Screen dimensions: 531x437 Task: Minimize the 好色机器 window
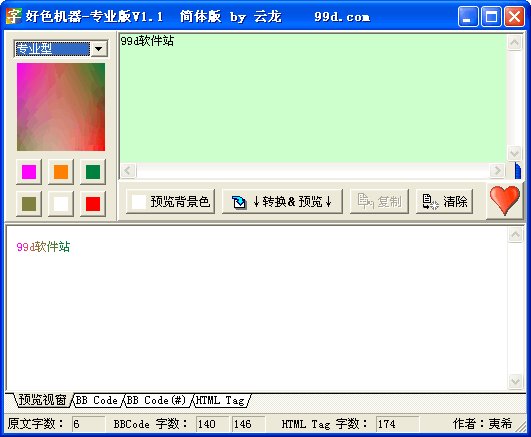pyautogui.click(x=467, y=16)
